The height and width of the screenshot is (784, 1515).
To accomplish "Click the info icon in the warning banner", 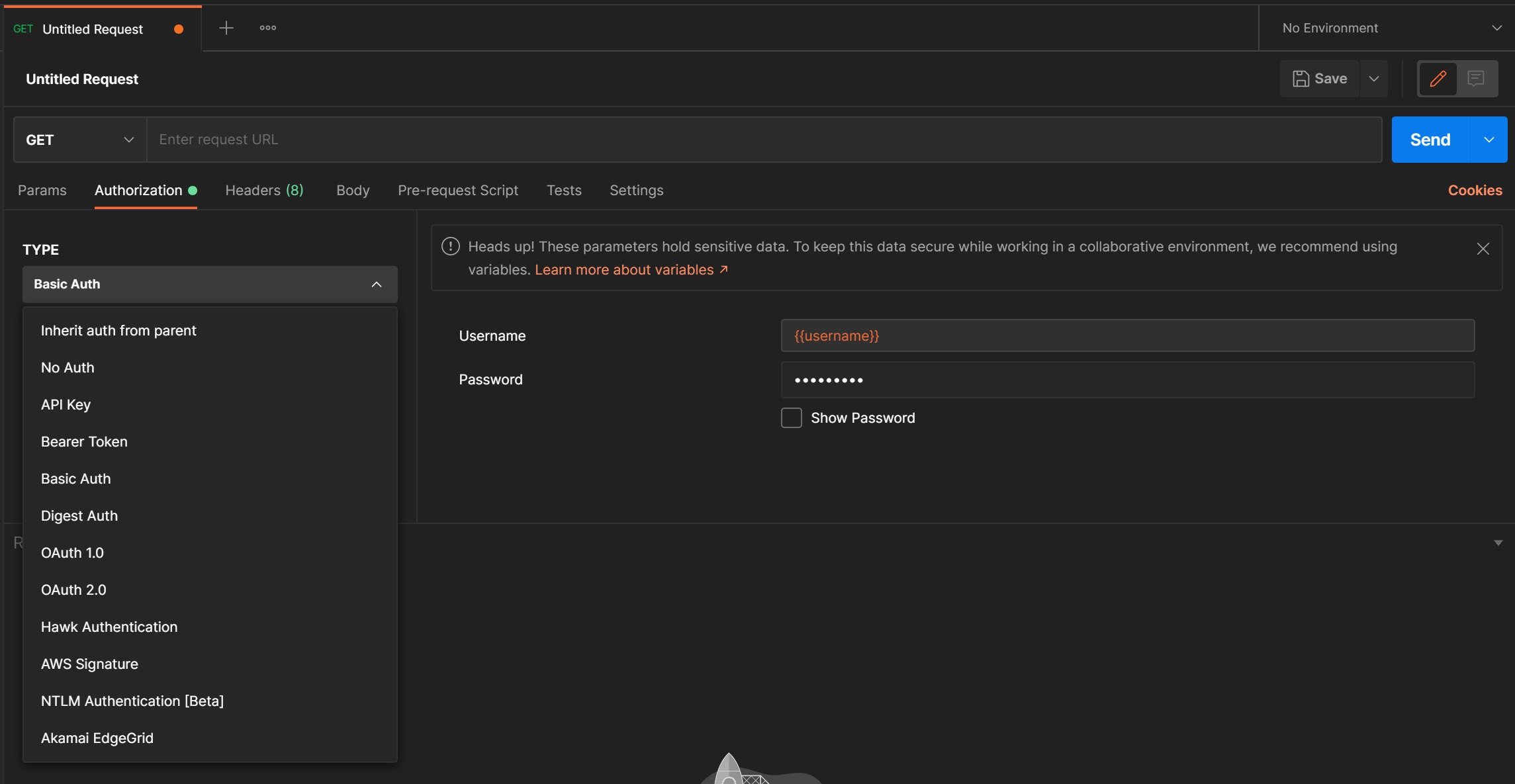I will [x=451, y=246].
